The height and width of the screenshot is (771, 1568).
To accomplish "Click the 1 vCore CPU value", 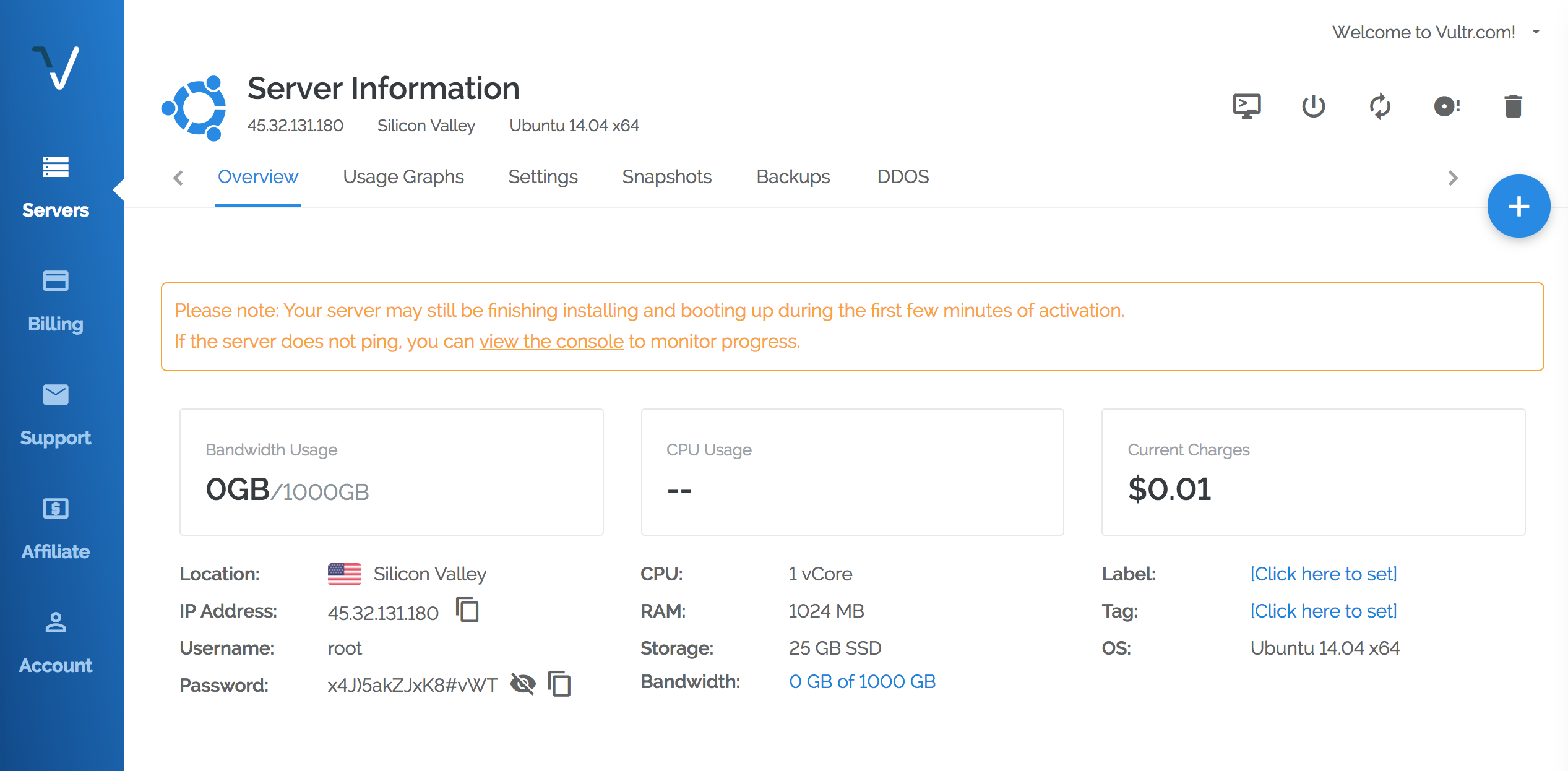I will point(821,574).
